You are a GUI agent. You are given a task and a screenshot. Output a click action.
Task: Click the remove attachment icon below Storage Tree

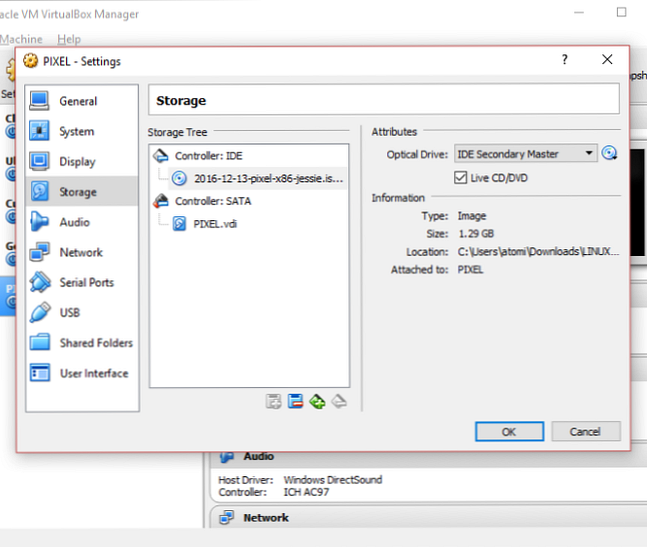339,401
